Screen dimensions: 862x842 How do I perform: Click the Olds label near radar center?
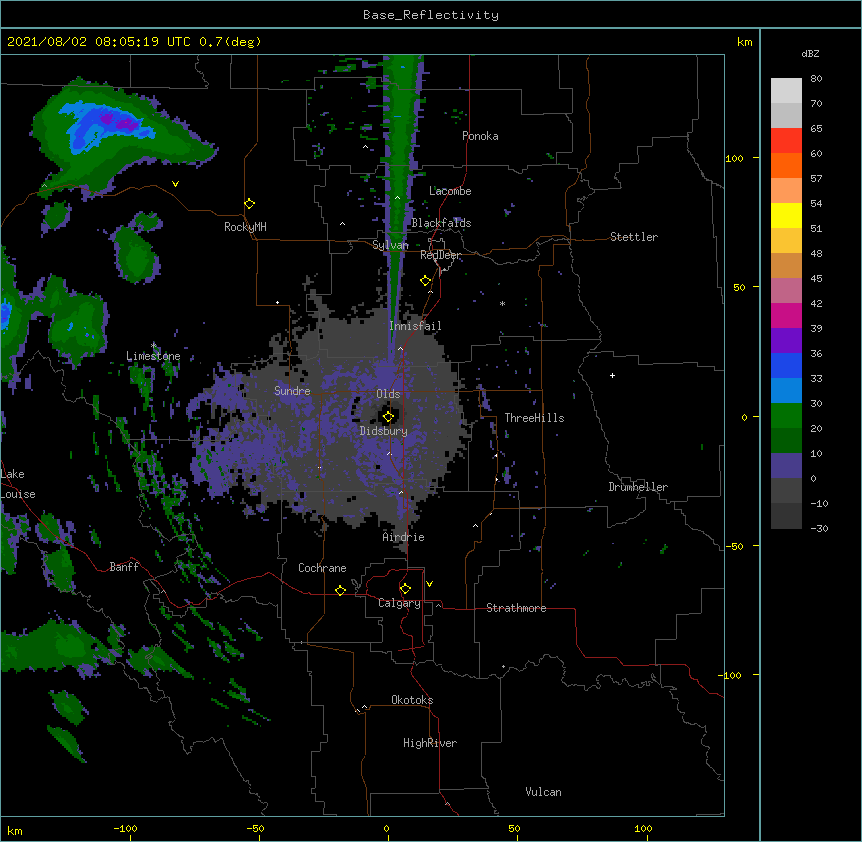pos(388,394)
